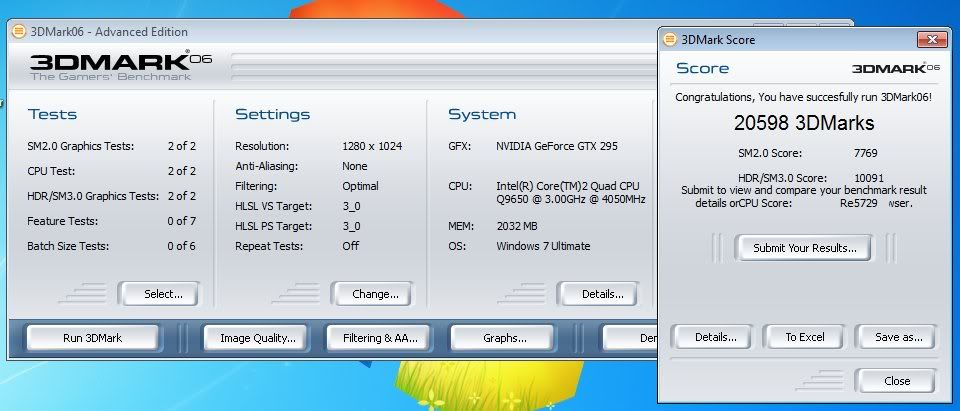The image size is (960, 411).
Task: Click the partially hidden Demo button
Action: pos(630,337)
